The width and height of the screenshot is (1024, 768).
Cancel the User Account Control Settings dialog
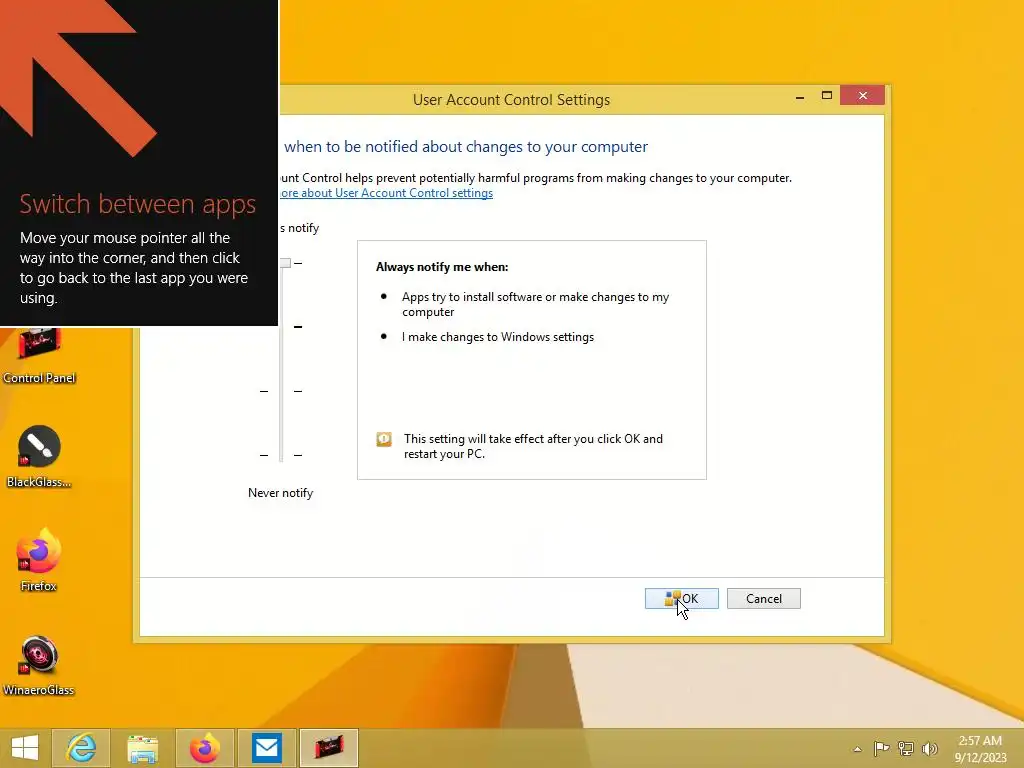point(763,598)
